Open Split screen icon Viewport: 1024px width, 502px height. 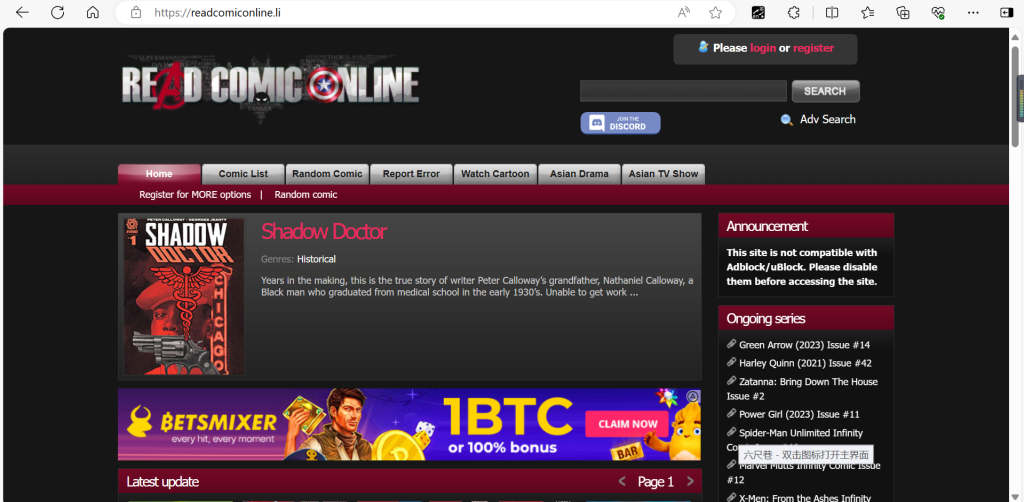coord(832,12)
